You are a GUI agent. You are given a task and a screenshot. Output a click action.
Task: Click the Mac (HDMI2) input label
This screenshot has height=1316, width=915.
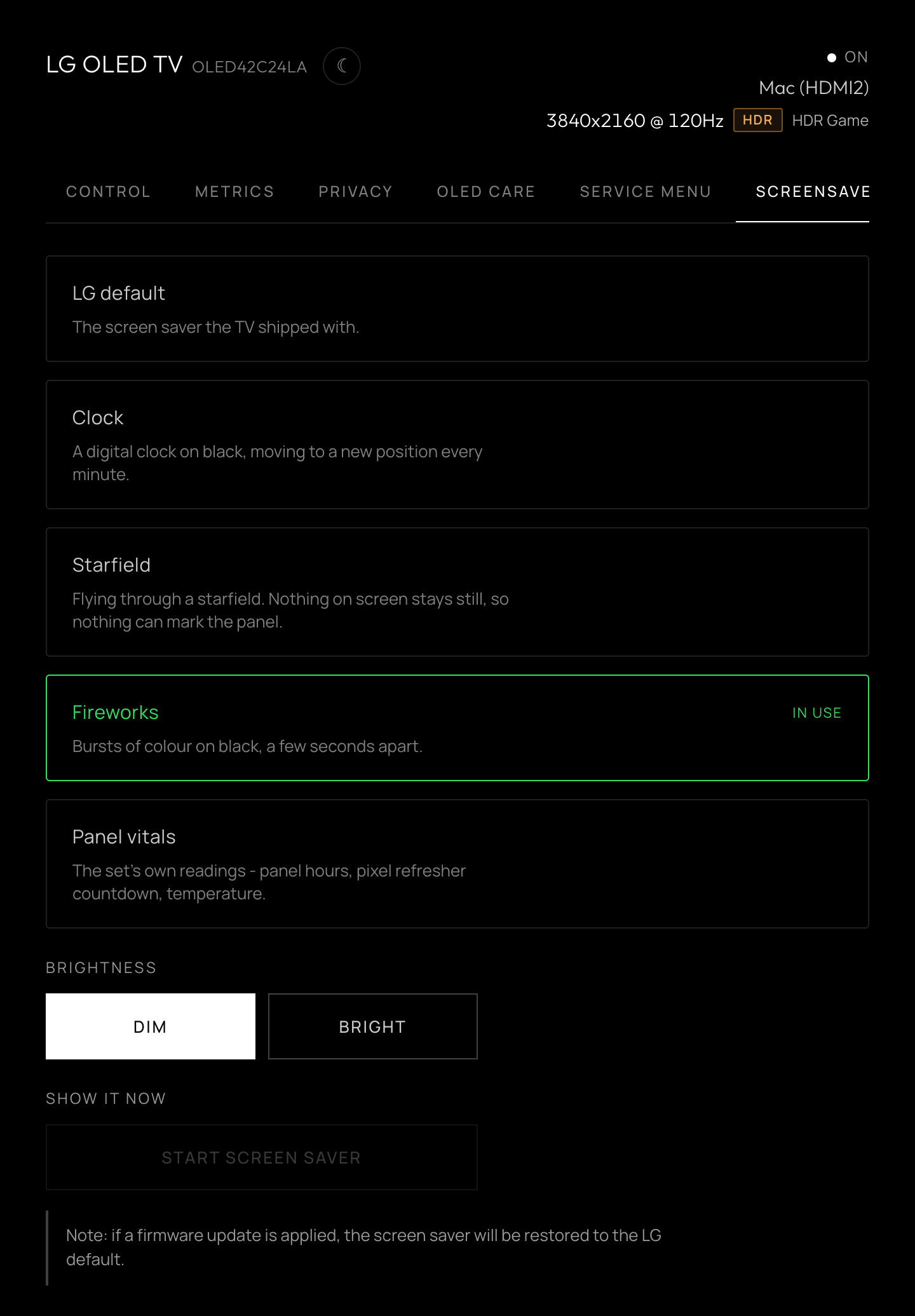click(814, 88)
